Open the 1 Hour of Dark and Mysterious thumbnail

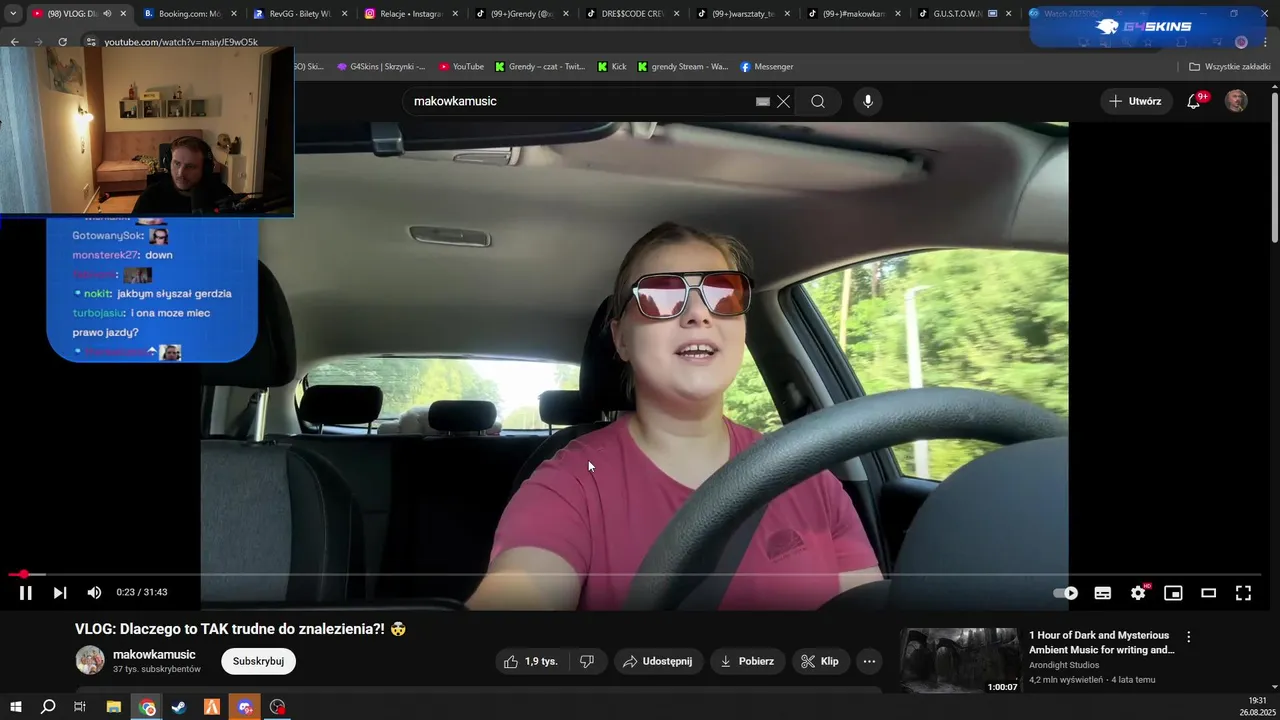[959, 660]
